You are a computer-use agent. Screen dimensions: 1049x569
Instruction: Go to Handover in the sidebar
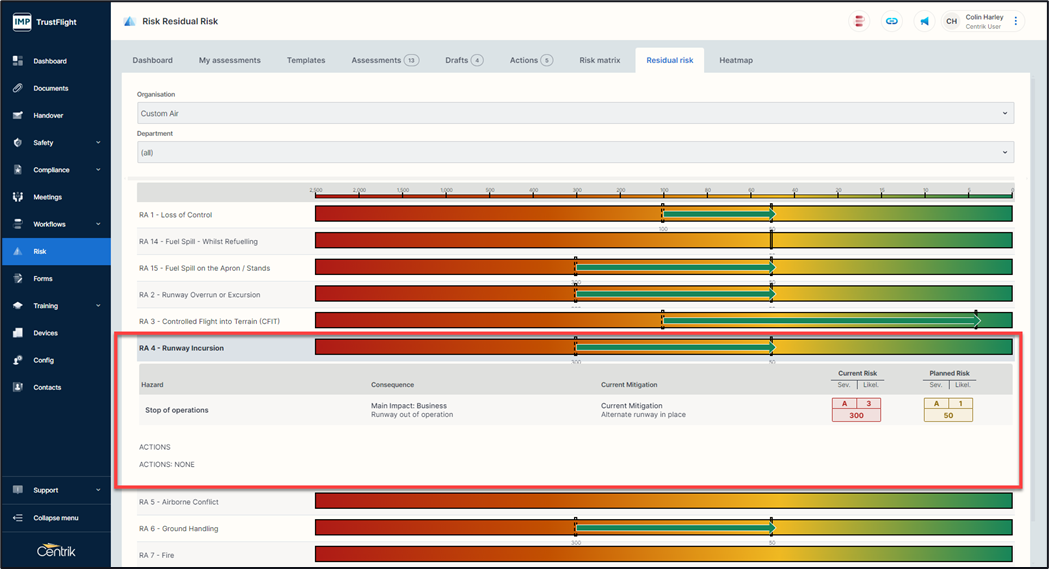48,115
